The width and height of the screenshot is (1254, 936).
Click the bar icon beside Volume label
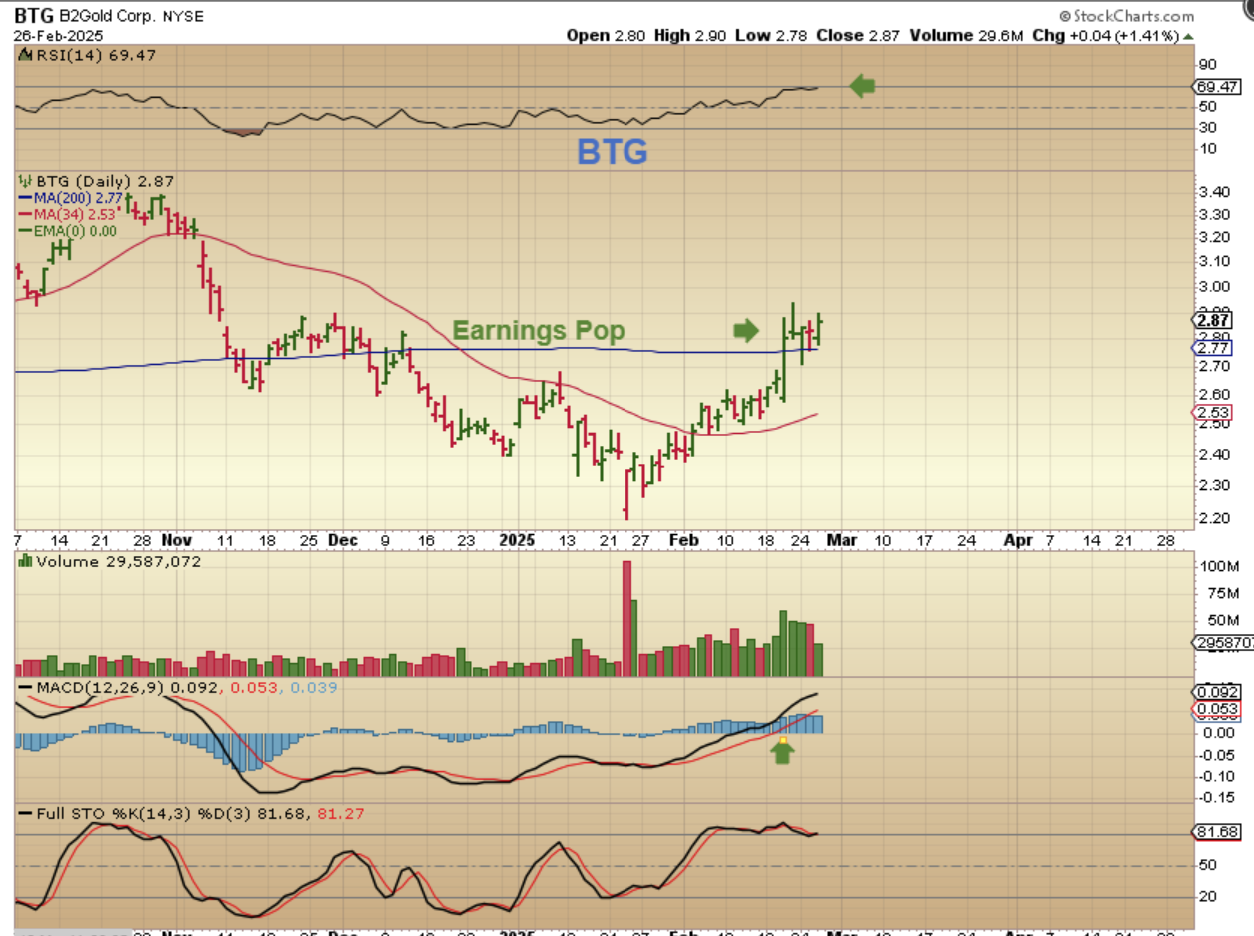(26, 562)
